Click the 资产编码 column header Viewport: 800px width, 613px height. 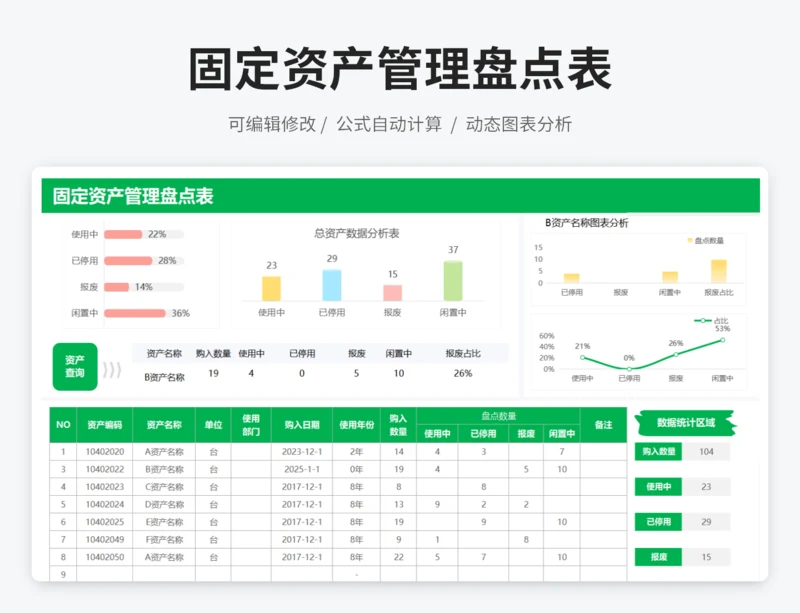pos(105,425)
